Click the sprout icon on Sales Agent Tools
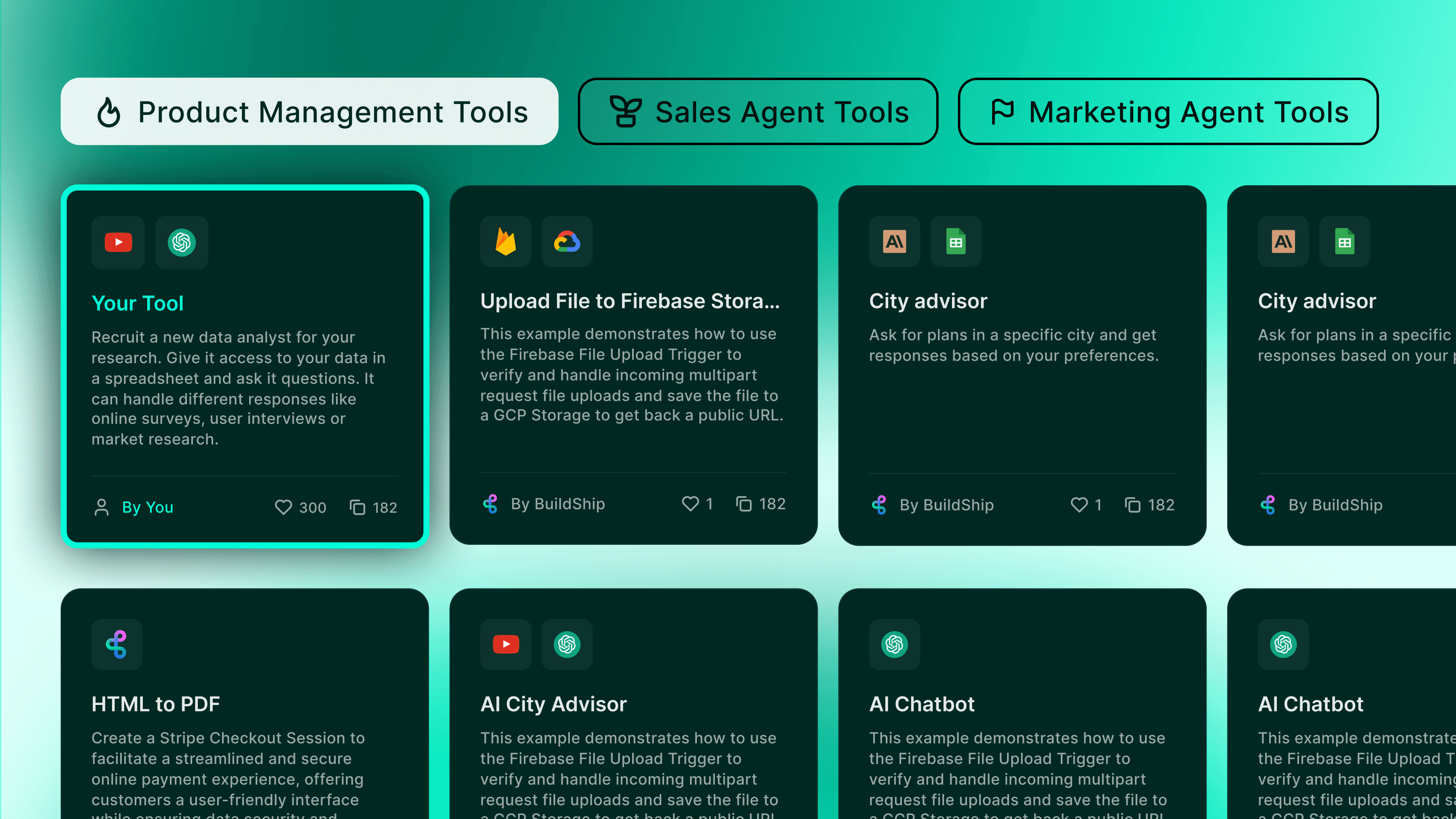 [x=626, y=111]
